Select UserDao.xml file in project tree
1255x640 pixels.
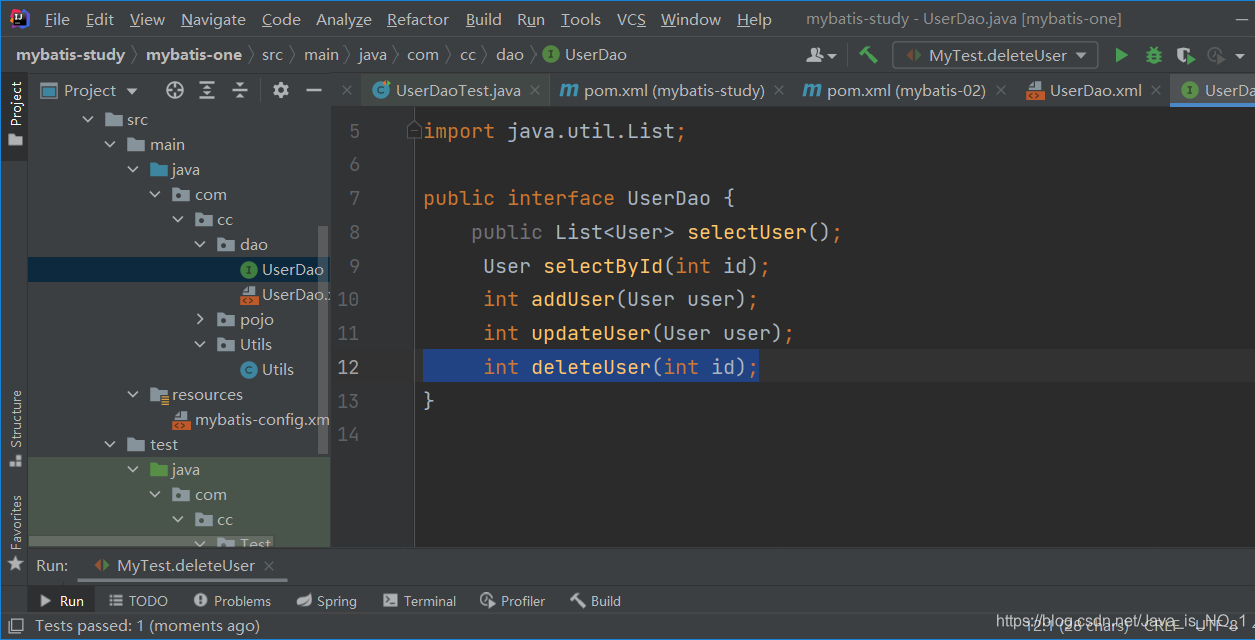[x=285, y=295]
